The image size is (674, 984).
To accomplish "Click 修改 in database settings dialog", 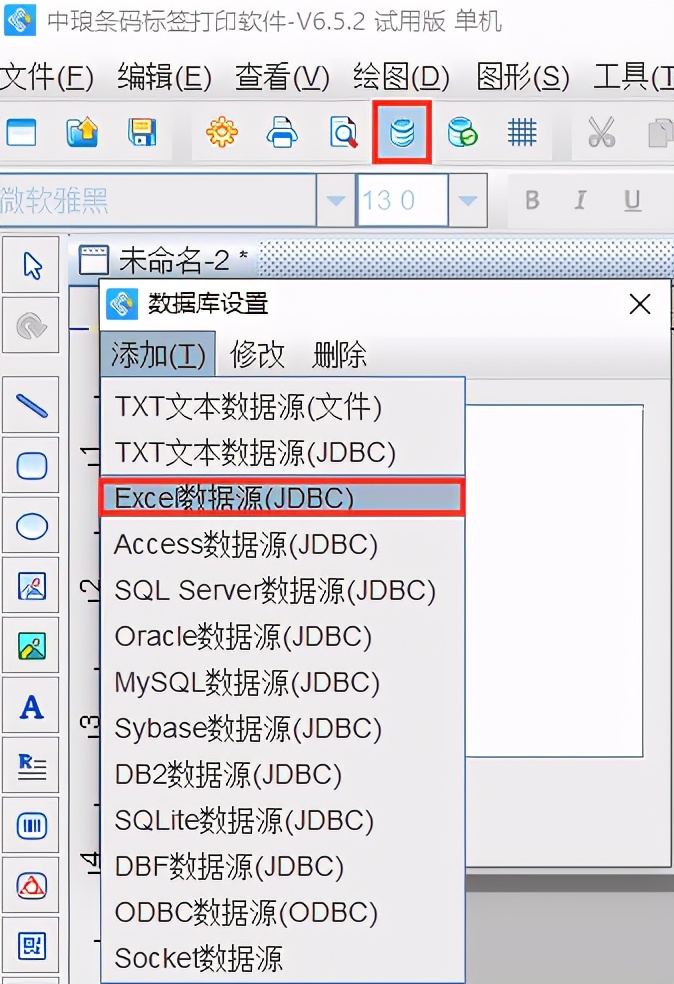I will pos(257,355).
